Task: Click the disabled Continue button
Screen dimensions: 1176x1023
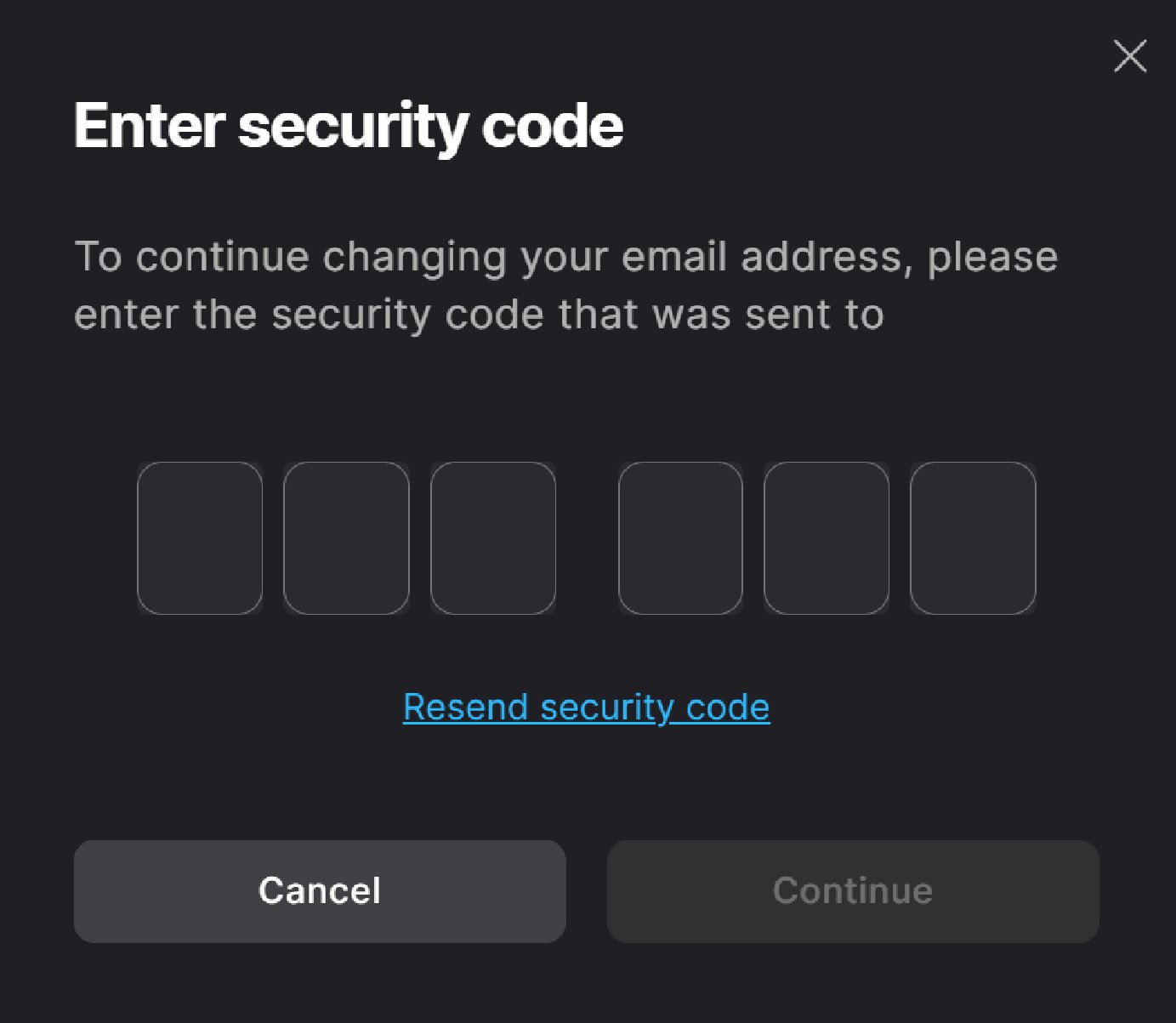Action: pyautogui.click(x=853, y=891)
